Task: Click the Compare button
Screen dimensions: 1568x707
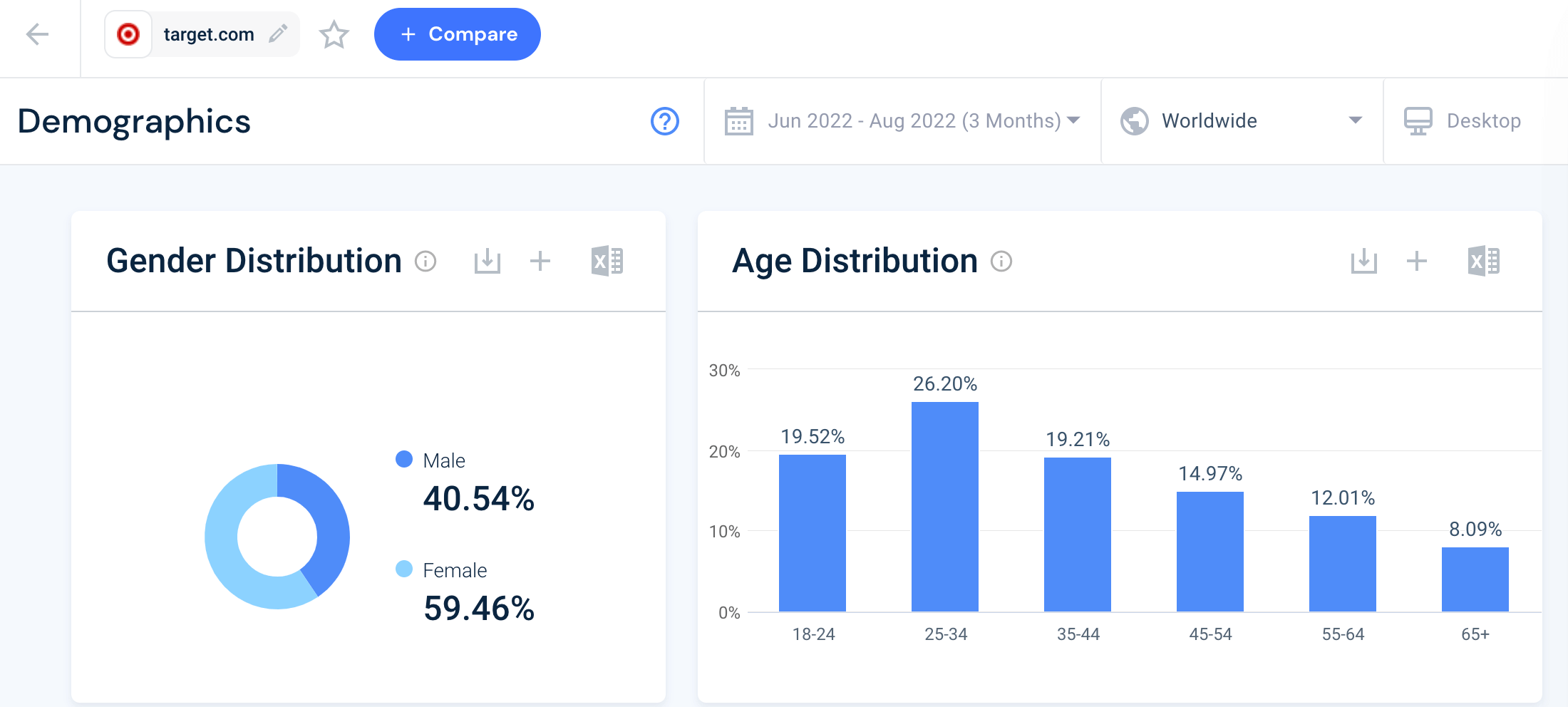Action: tap(458, 34)
